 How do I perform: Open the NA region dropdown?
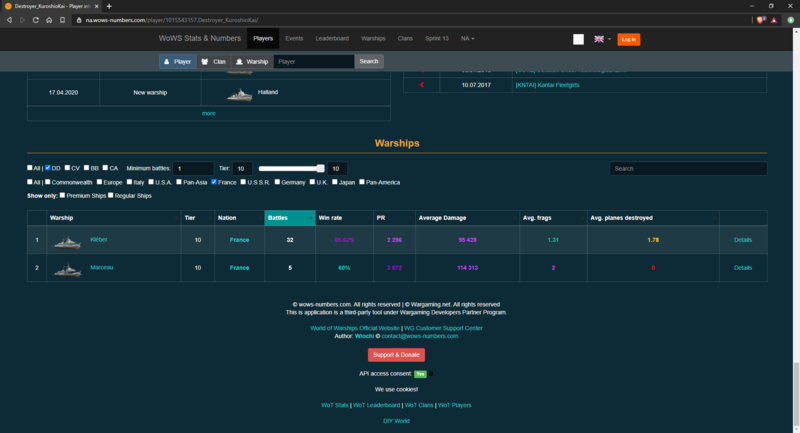coord(467,39)
